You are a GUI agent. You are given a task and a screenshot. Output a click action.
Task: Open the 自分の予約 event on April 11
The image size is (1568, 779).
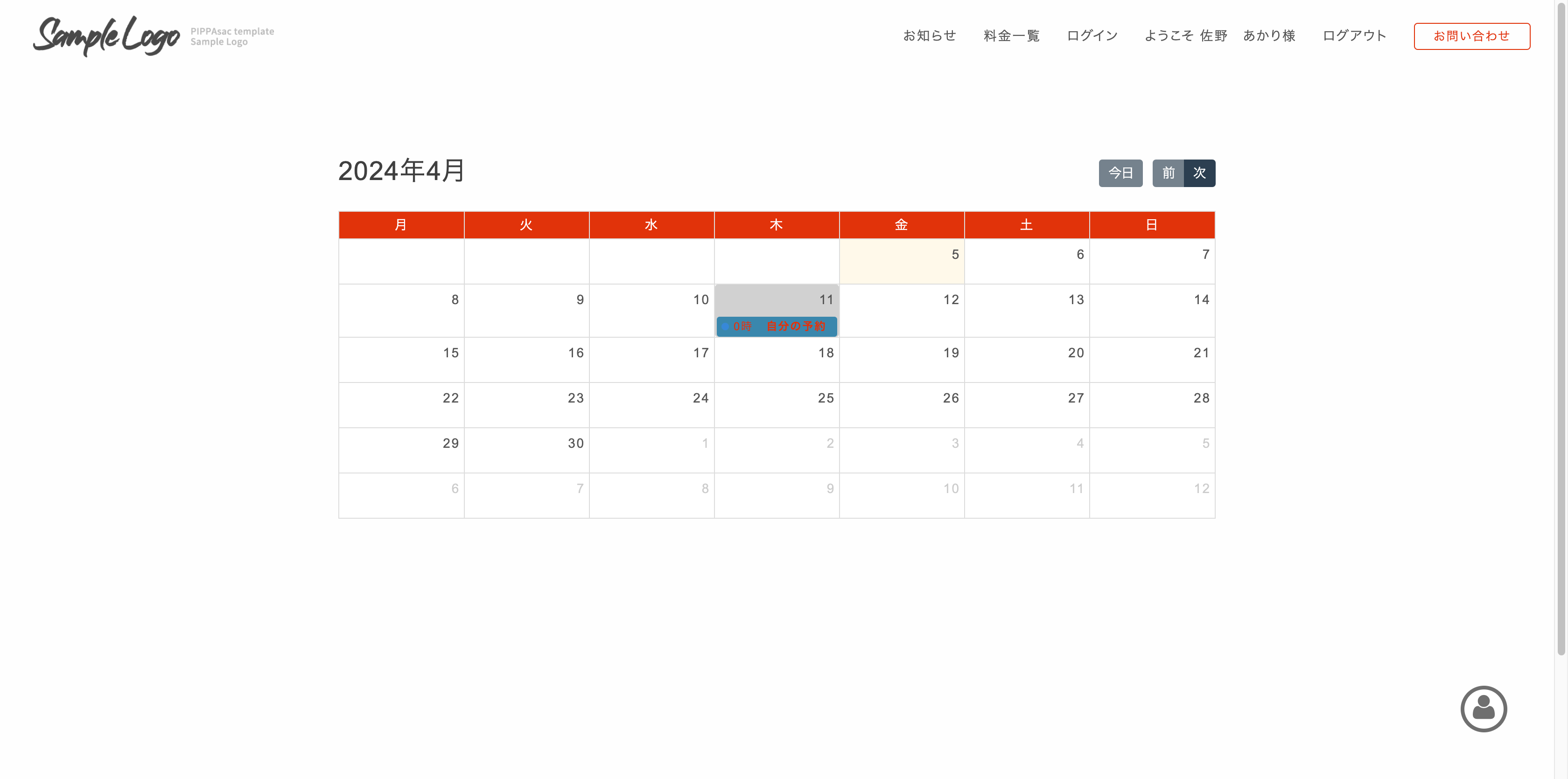click(x=776, y=326)
